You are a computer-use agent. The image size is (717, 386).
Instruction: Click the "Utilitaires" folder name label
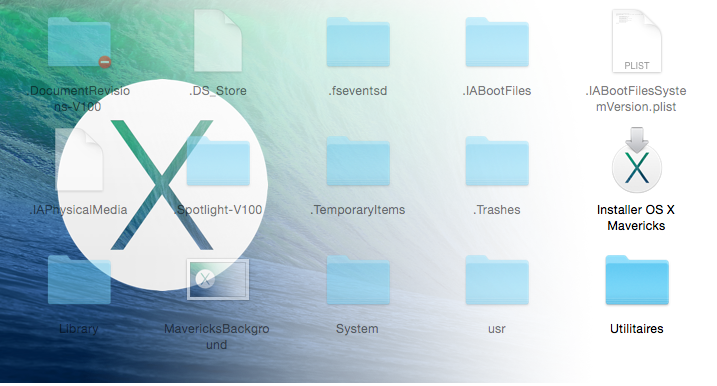pyautogui.click(x=637, y=329)
